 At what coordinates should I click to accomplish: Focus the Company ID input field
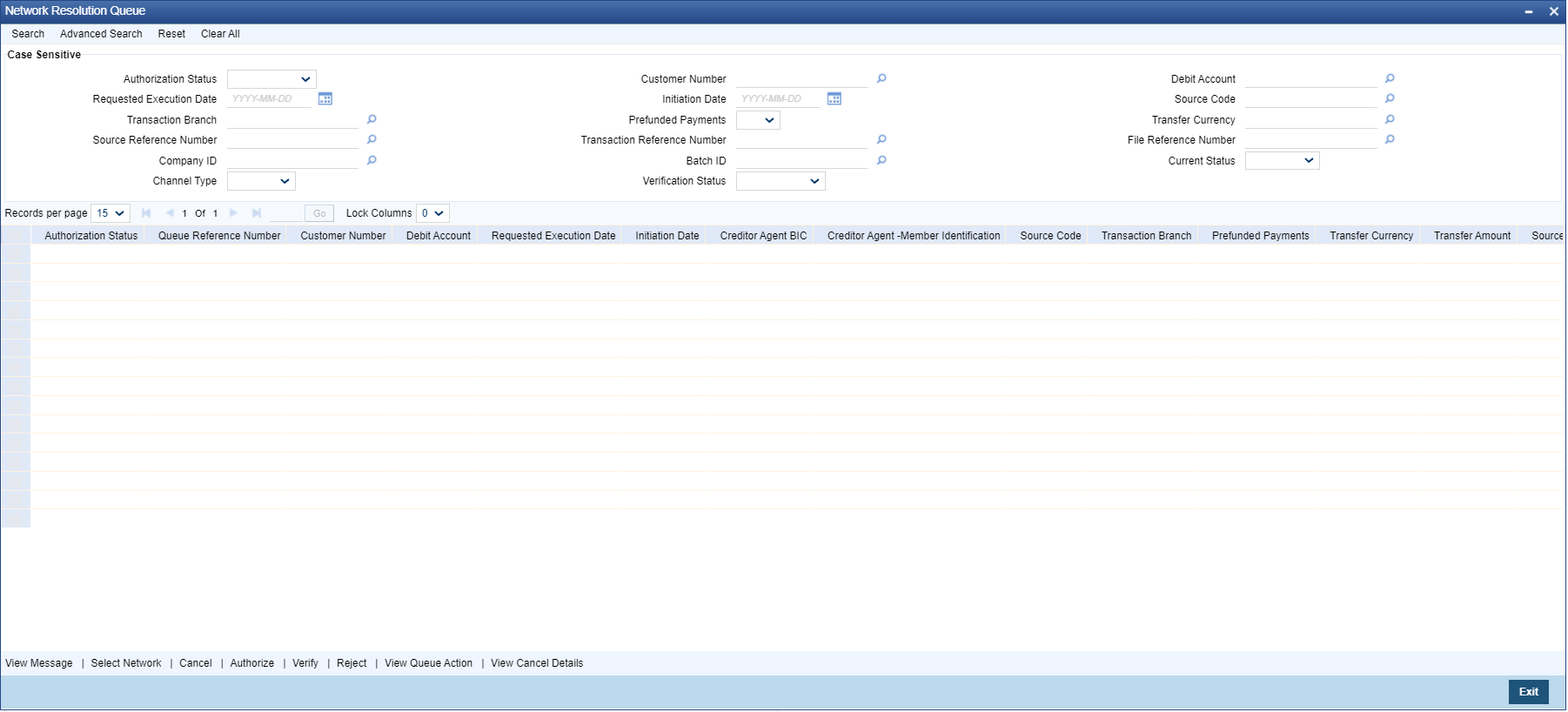pyautogui.click(x=292, y=161)
